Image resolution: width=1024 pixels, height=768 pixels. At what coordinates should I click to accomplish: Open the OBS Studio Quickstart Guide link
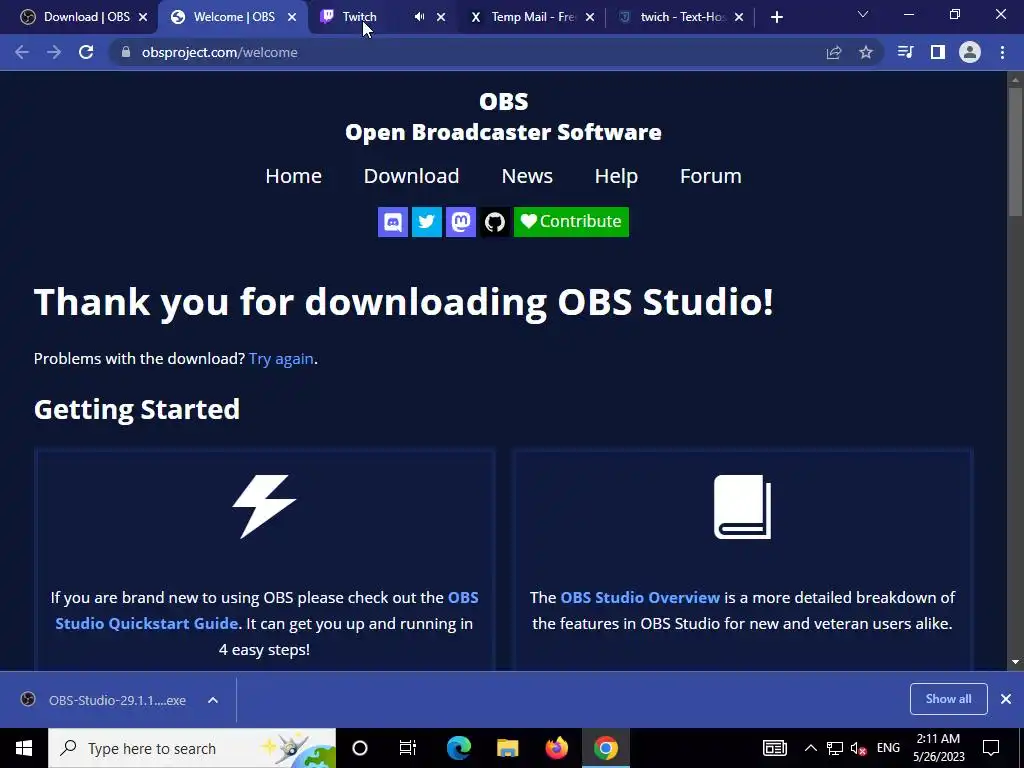coord(266,610)
